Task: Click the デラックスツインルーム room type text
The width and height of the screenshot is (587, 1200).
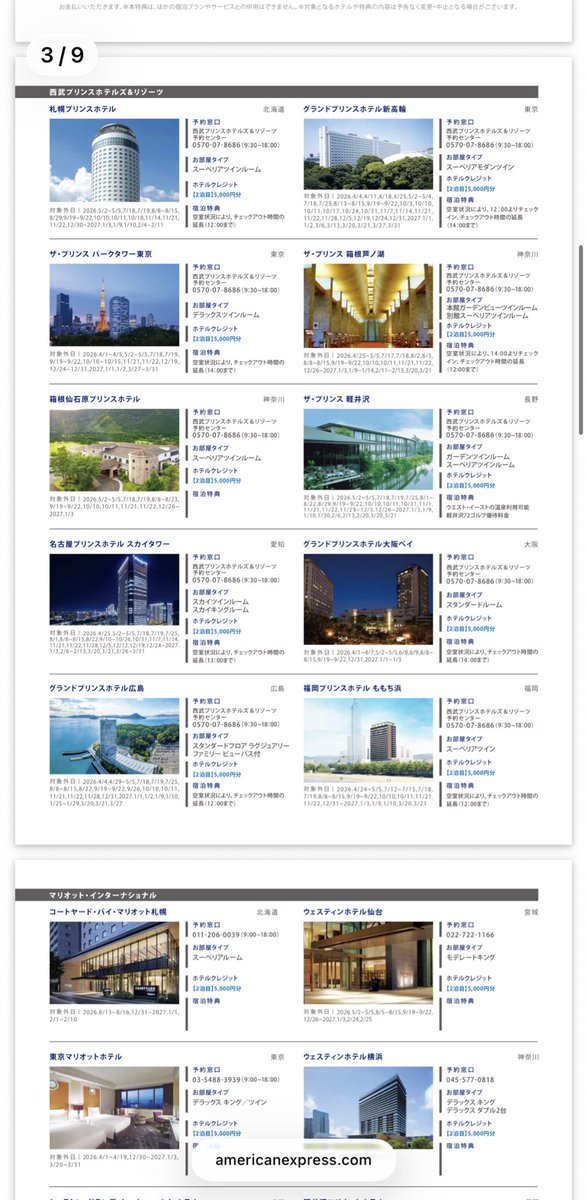Action: point(226,314)
